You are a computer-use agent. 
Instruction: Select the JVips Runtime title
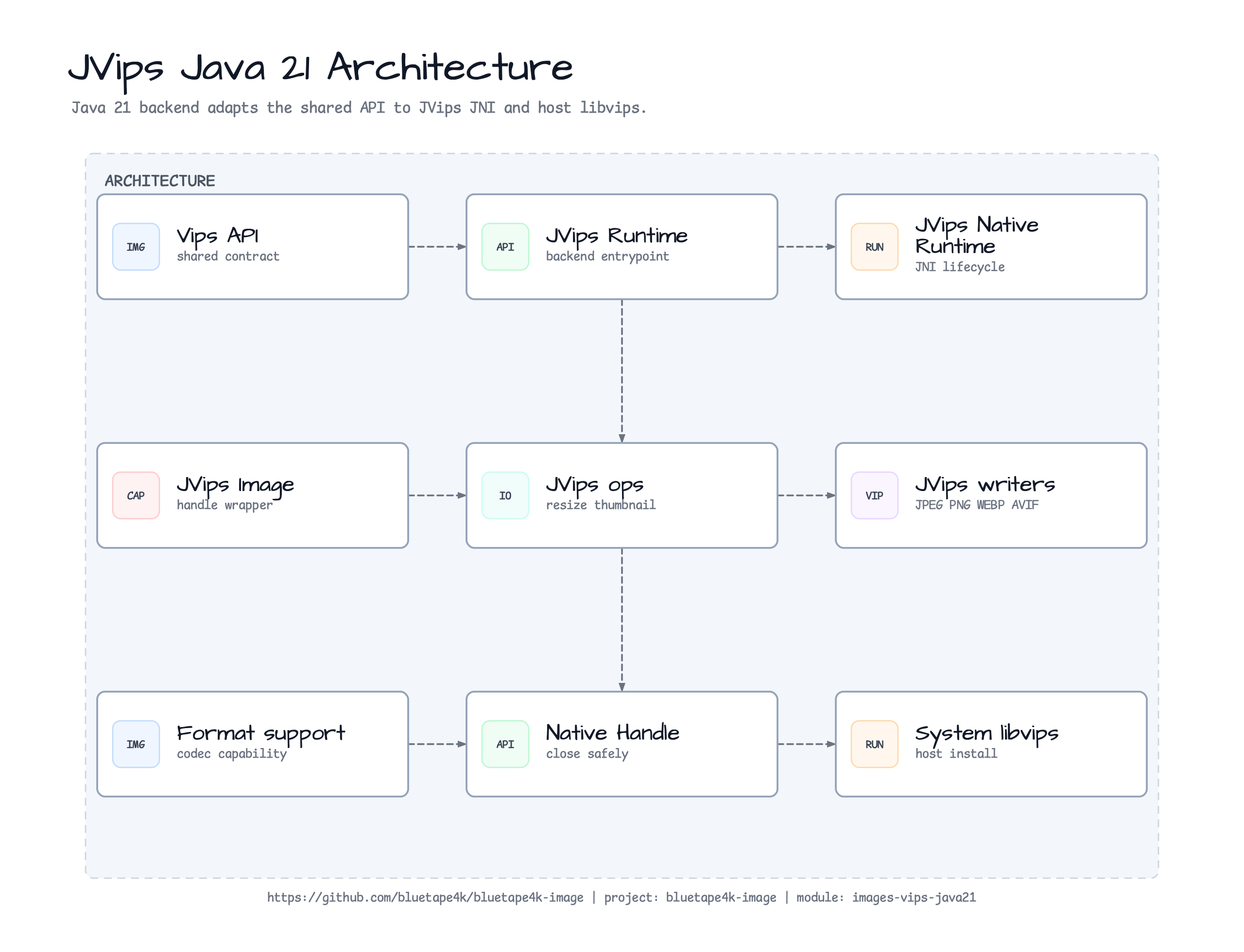pyautogui.click(x=616, y=236)
